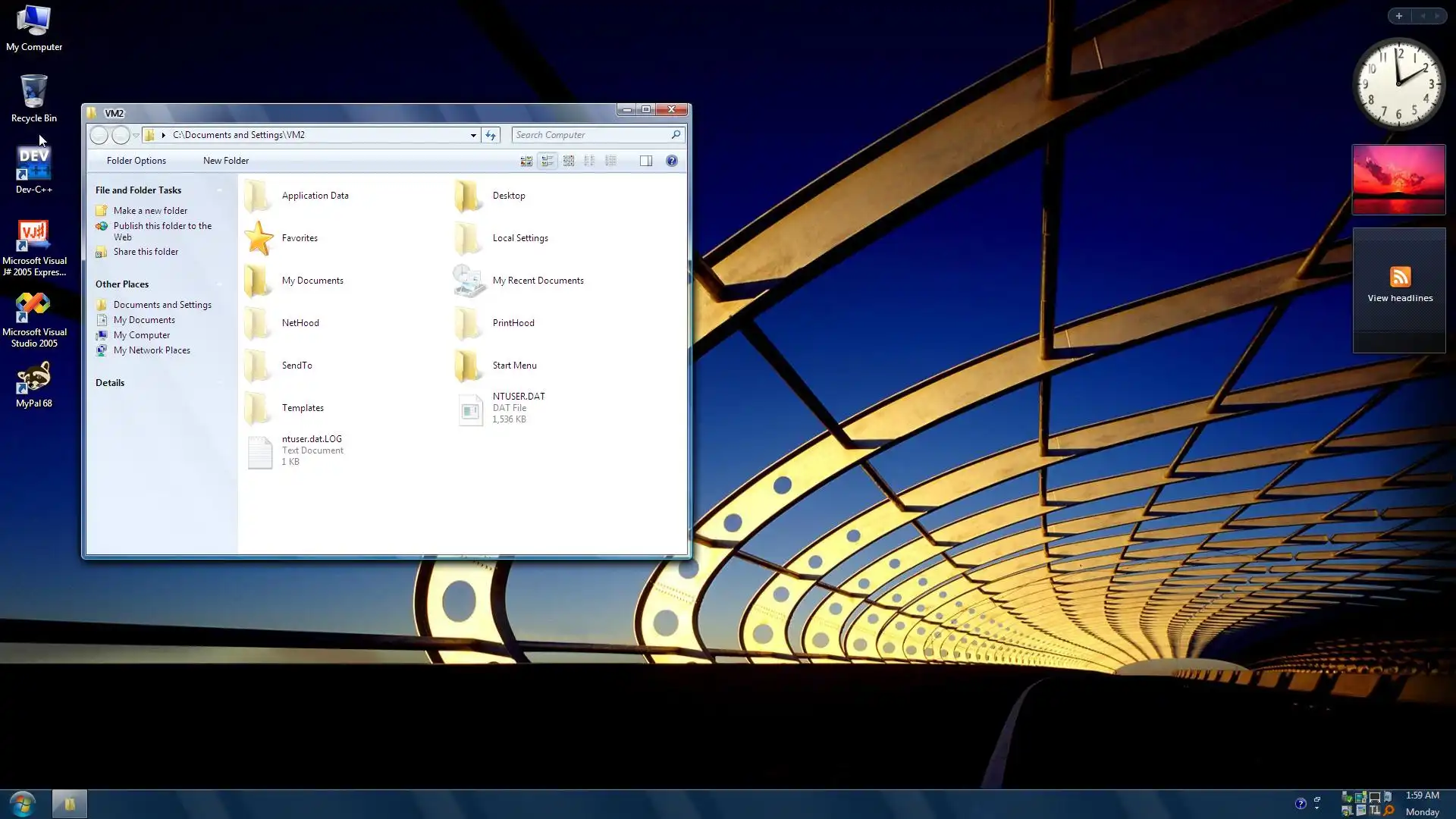The width and height of the screenshot is (1456, 819).
Task: Open the NTUSER.DAT file icon
Action: pos(470,409)
